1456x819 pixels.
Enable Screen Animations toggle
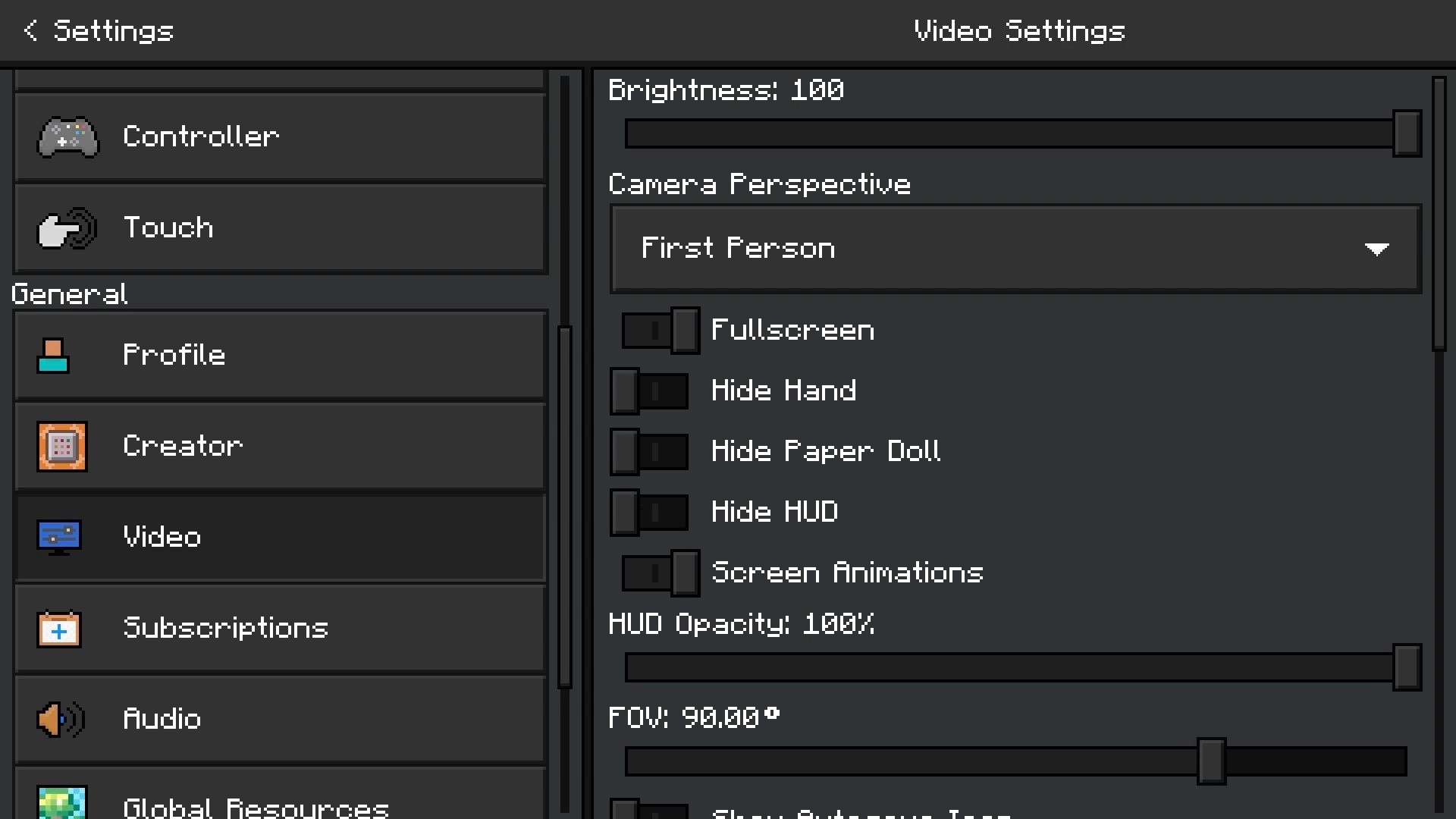tap(655, 573)
